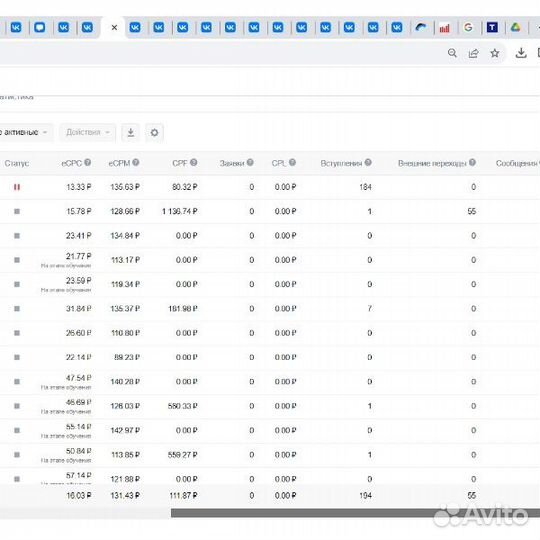
Task: Click the help icon next to Вступления
Action: coord(368,162)
